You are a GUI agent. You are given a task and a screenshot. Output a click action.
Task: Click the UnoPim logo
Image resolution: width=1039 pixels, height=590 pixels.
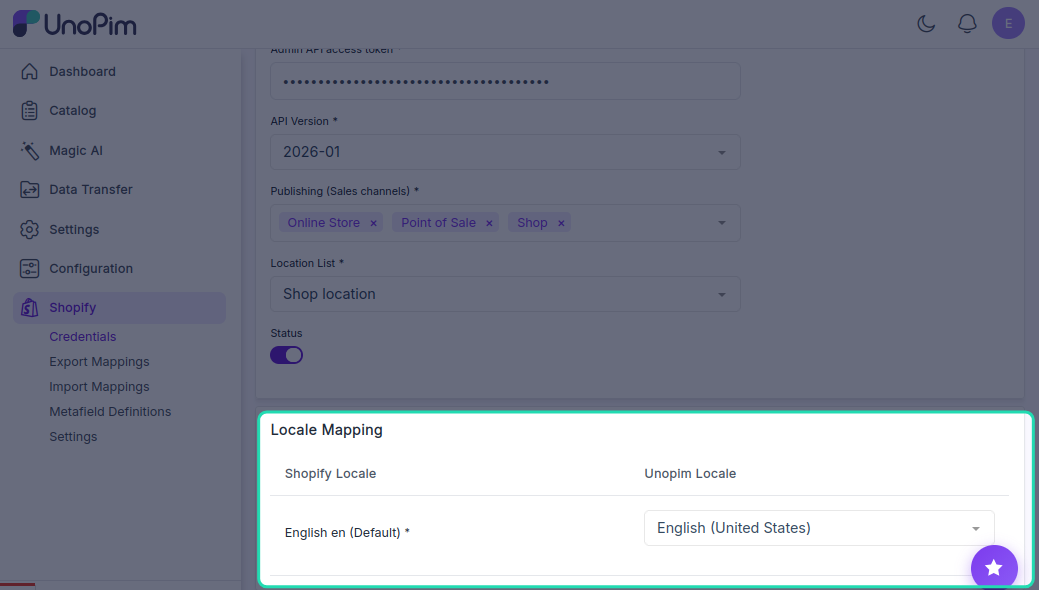(75, 24)
